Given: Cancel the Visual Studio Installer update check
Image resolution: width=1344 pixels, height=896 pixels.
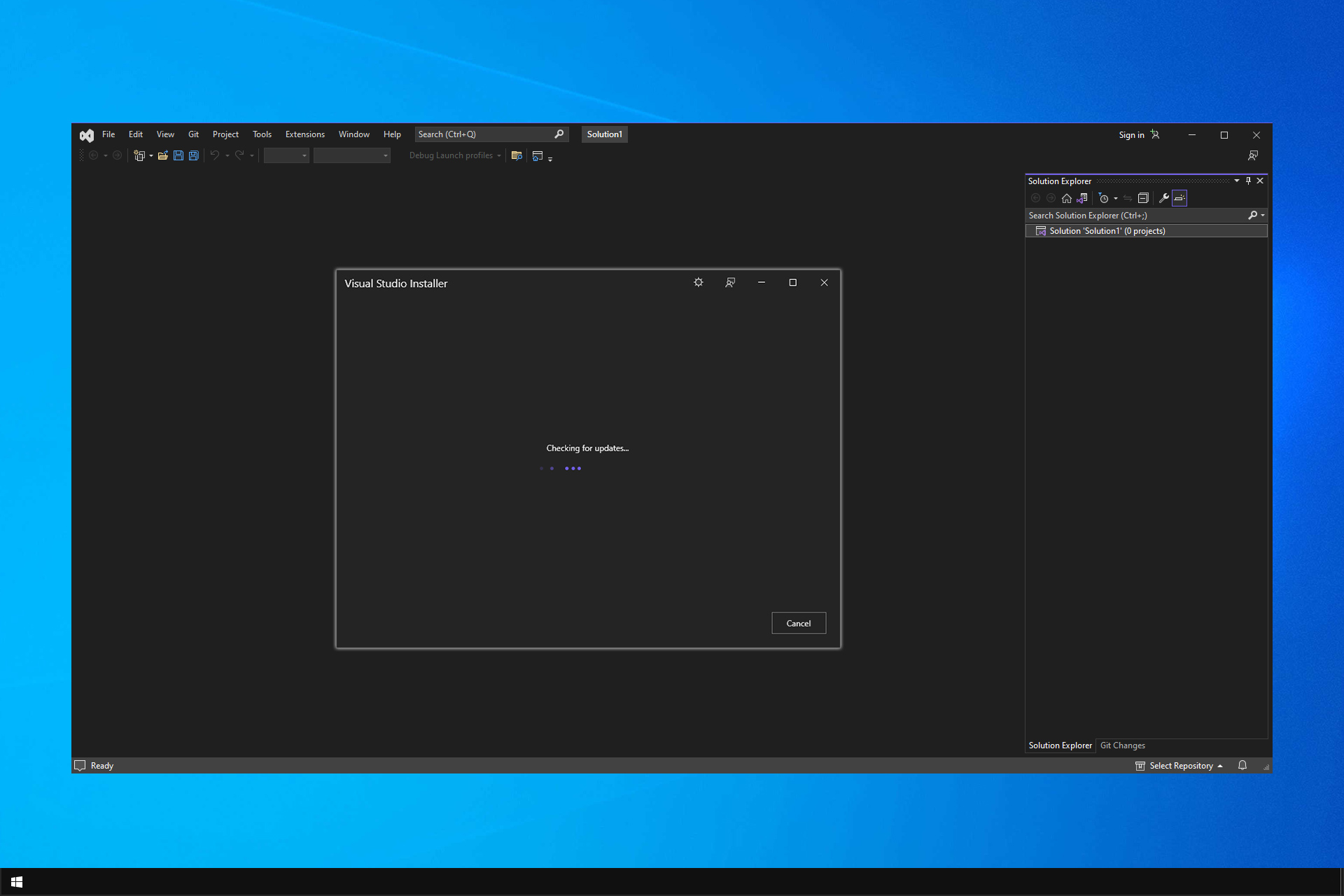Looking at the screenshot, I should coord(798,622).
